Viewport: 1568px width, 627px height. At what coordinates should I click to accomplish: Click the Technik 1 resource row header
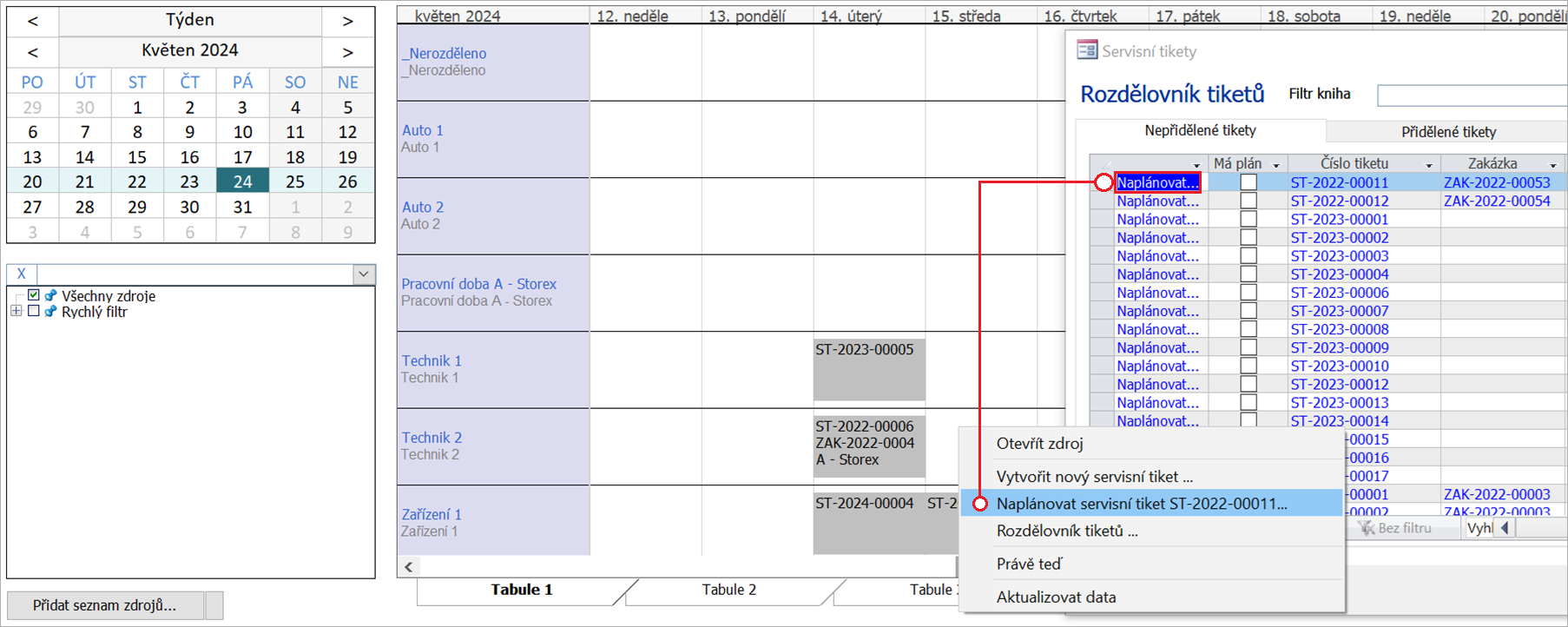tap(493, 369)
